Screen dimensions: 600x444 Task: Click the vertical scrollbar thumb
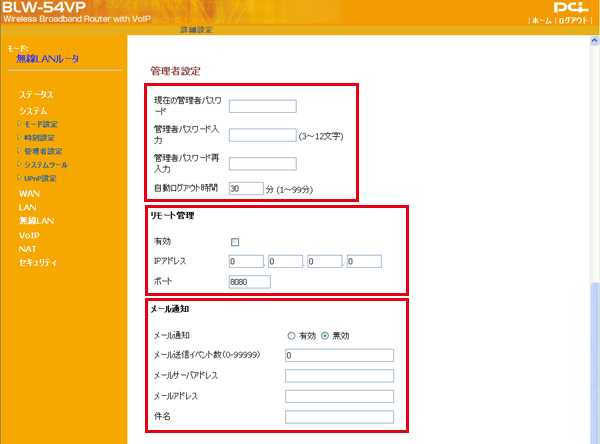pos(594,362)
